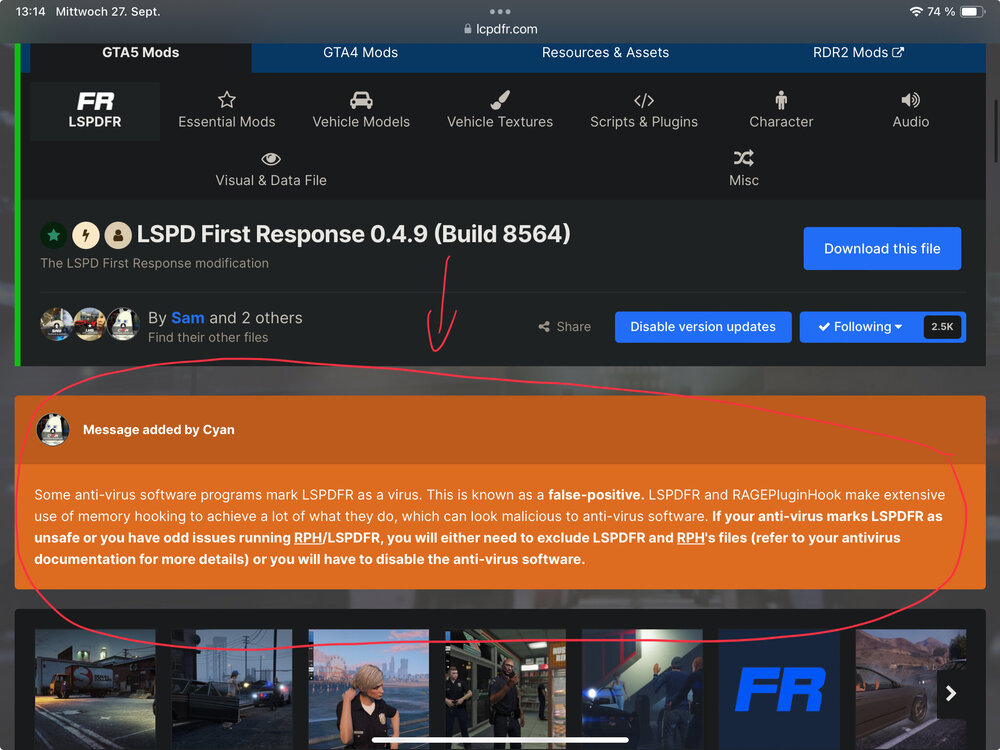Click the RPH's files link in message
This screenshot has width=1000, height=750.
pos(690,538)
